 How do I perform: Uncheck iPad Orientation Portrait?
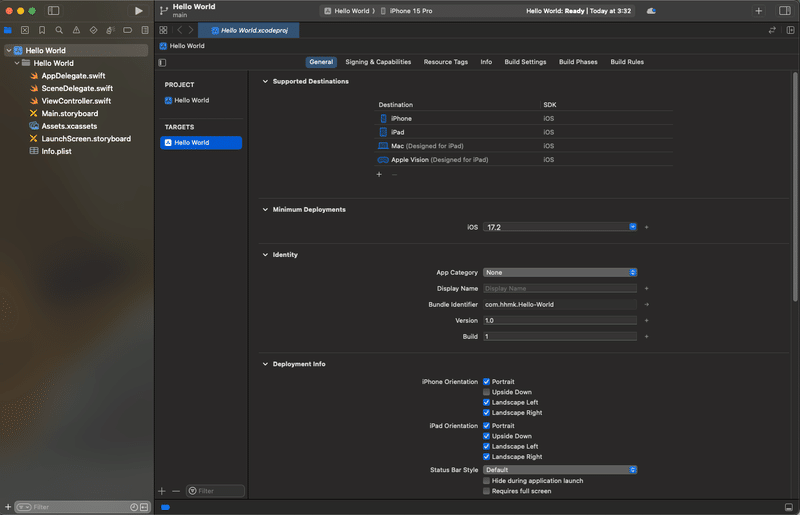[486, 426]
